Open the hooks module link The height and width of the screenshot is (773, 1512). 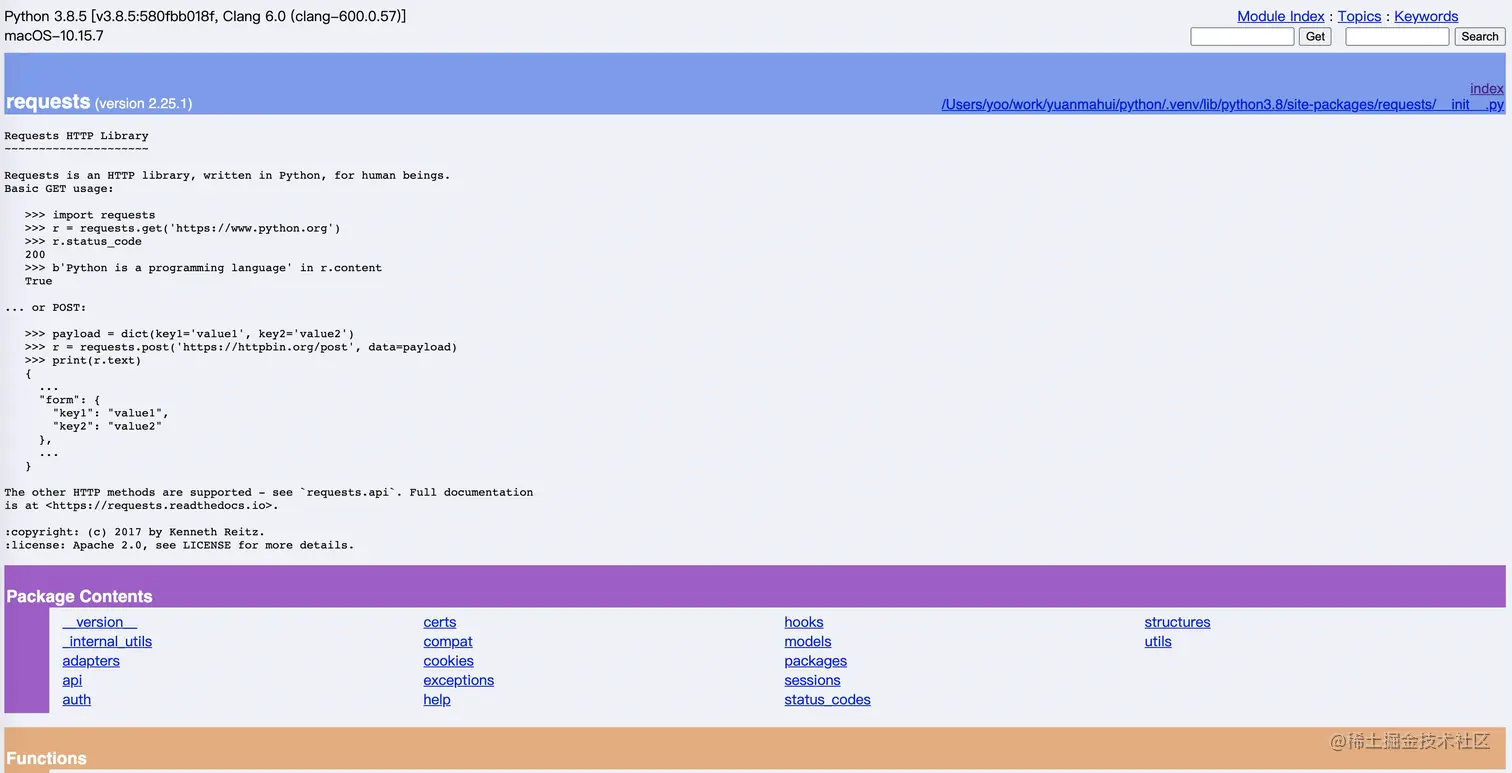tap(804, 622)
